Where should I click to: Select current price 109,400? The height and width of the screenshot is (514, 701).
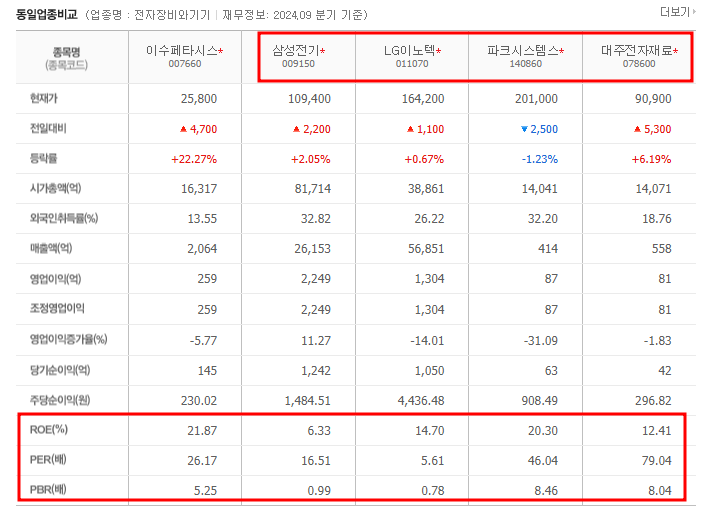(x=309, y=99)
